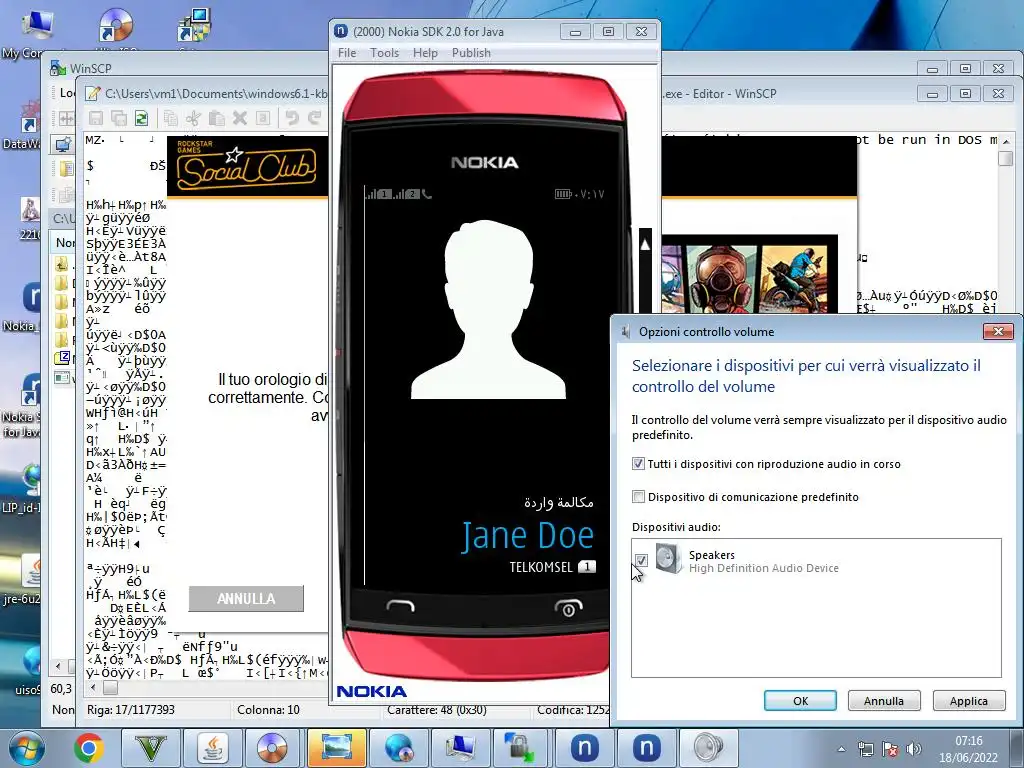Click the Save All icon in the editor toolbar
This screenshot has width=1024, height=768.
[119, 118]
